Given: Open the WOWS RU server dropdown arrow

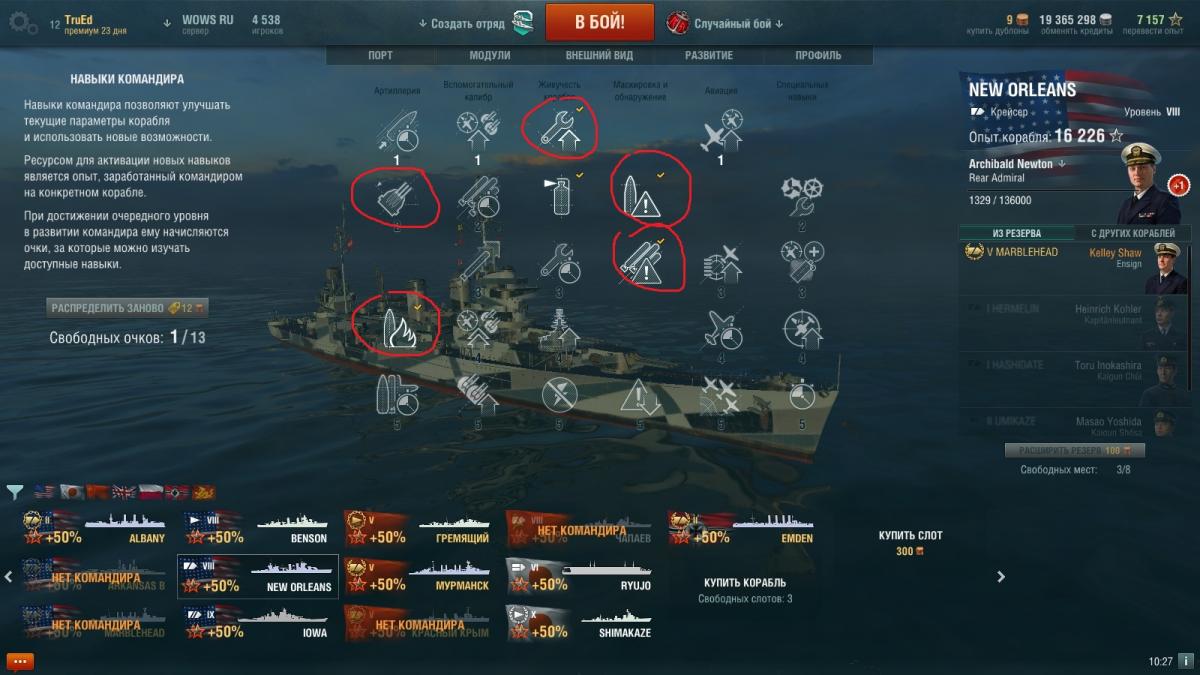Looking at the screenshot, I should click(x=167, y=21).
